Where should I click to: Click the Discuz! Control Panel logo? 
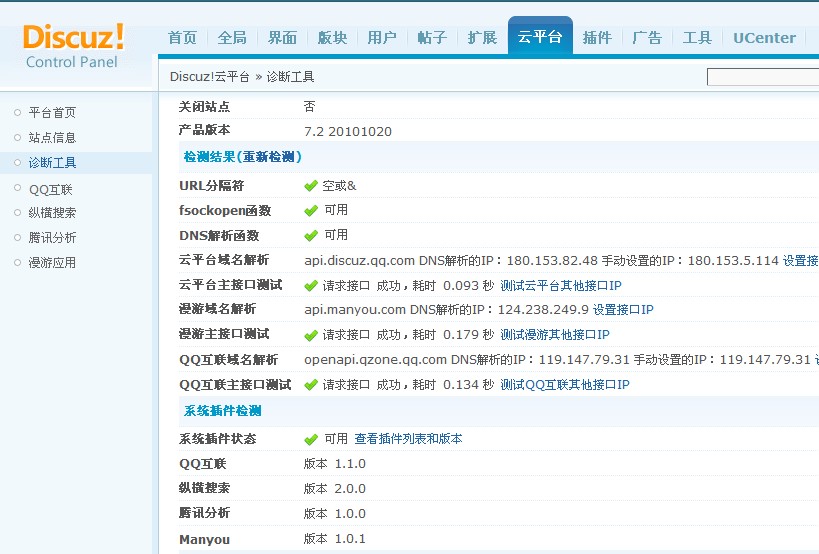[x=73, y=46]
